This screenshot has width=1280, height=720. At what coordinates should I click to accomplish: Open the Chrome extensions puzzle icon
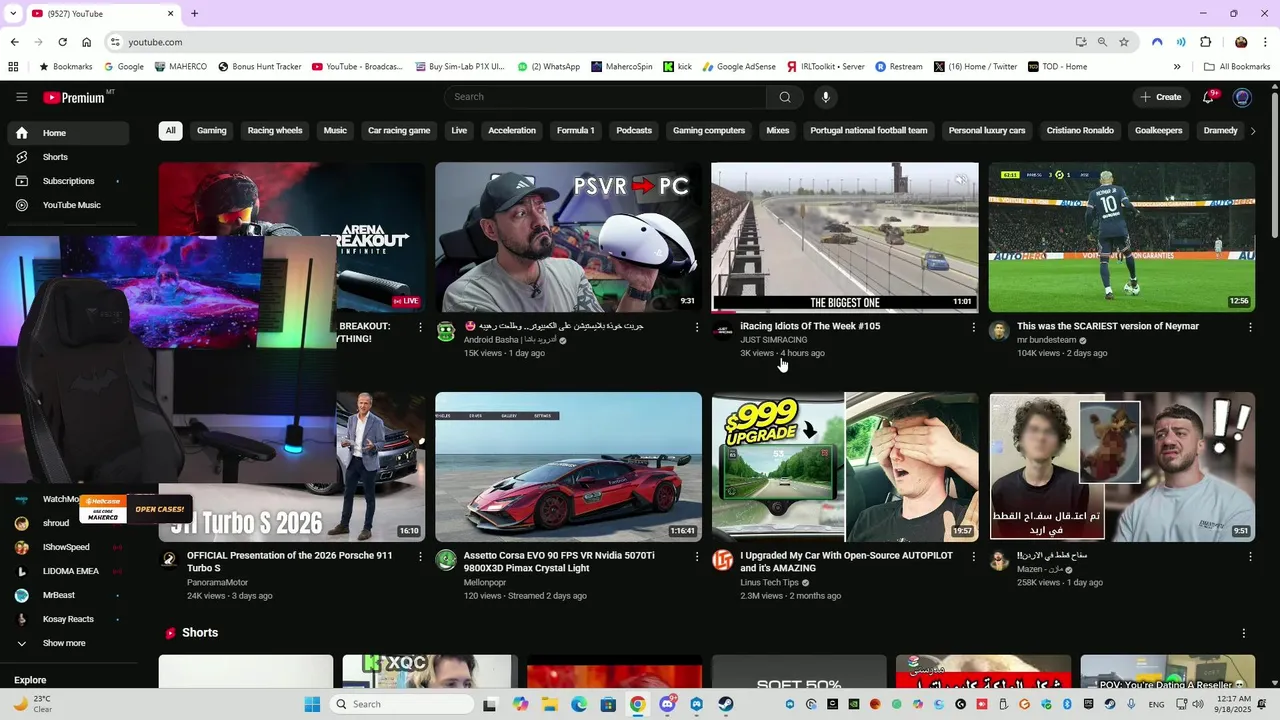pyautogui.click(x=1205, y=42)
